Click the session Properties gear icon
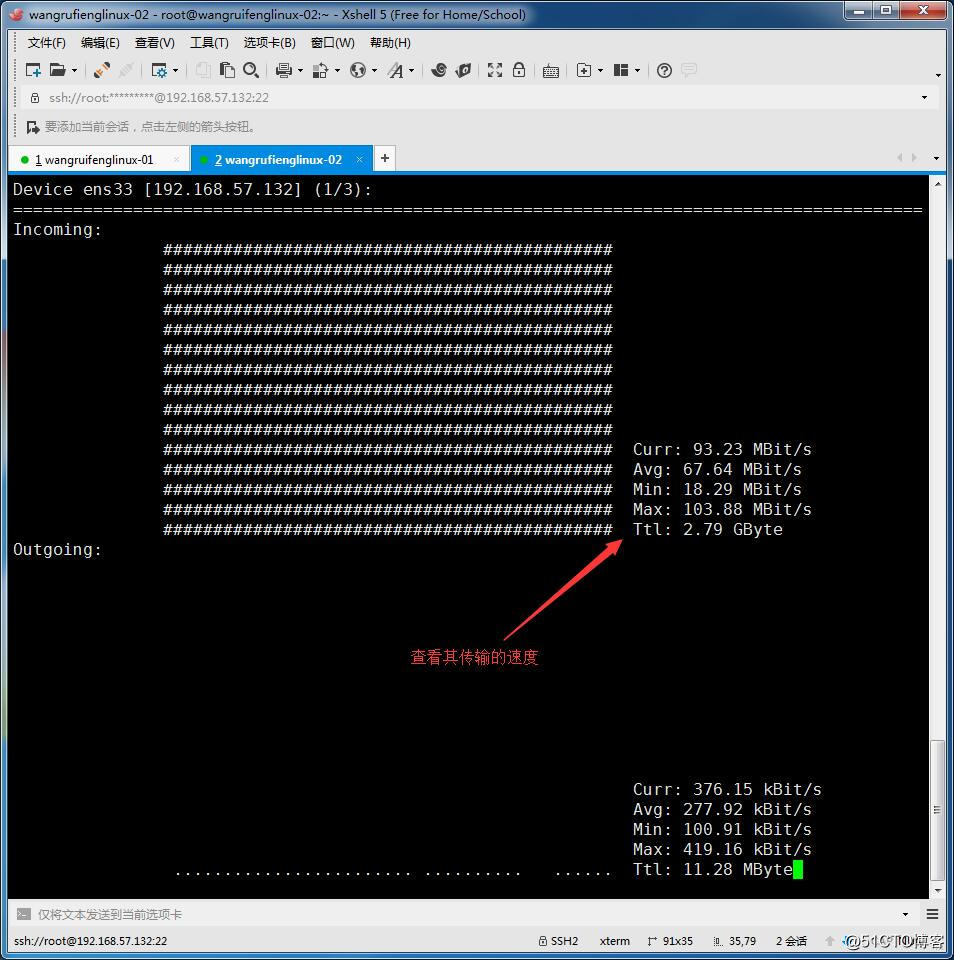The height and width of the screenshot is (960, 954). [x=159, y=70]
